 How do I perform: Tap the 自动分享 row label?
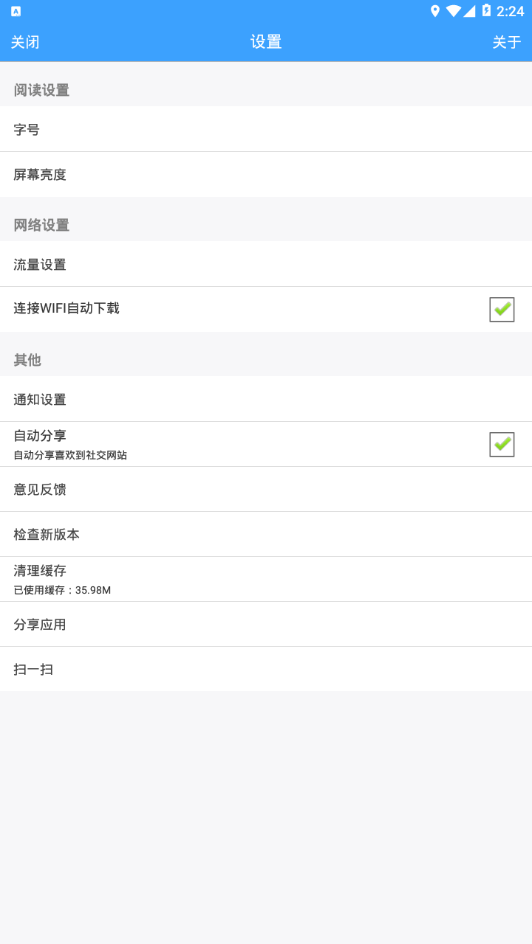click(x=40, y=436)
